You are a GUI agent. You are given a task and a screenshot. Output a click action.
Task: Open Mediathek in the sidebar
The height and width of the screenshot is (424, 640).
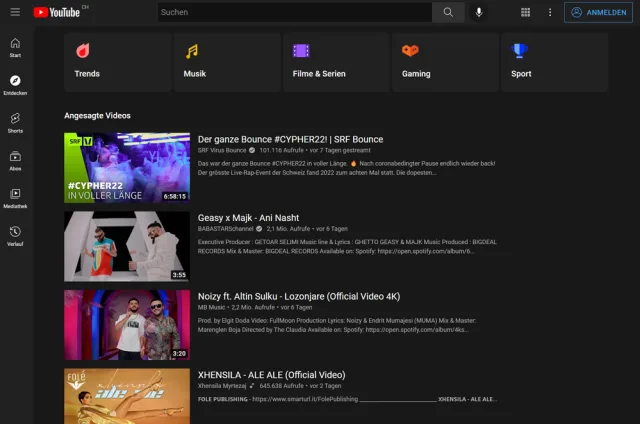(15, 198)
